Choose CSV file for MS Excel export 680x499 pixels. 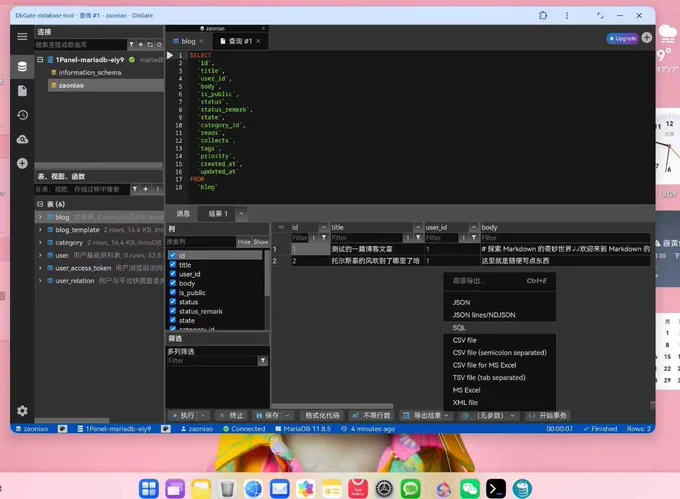coord(500,365)
